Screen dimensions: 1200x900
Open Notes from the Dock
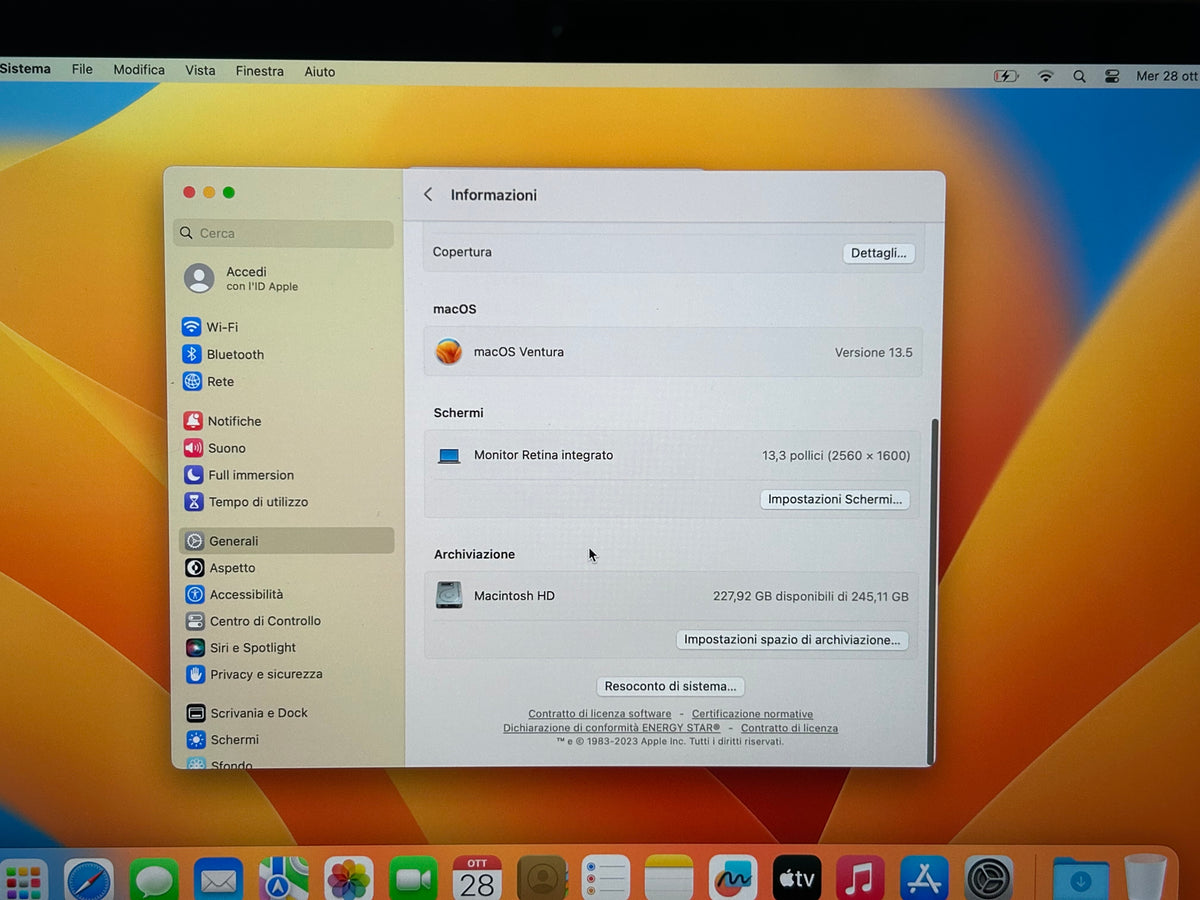click(x=669, y=879)
